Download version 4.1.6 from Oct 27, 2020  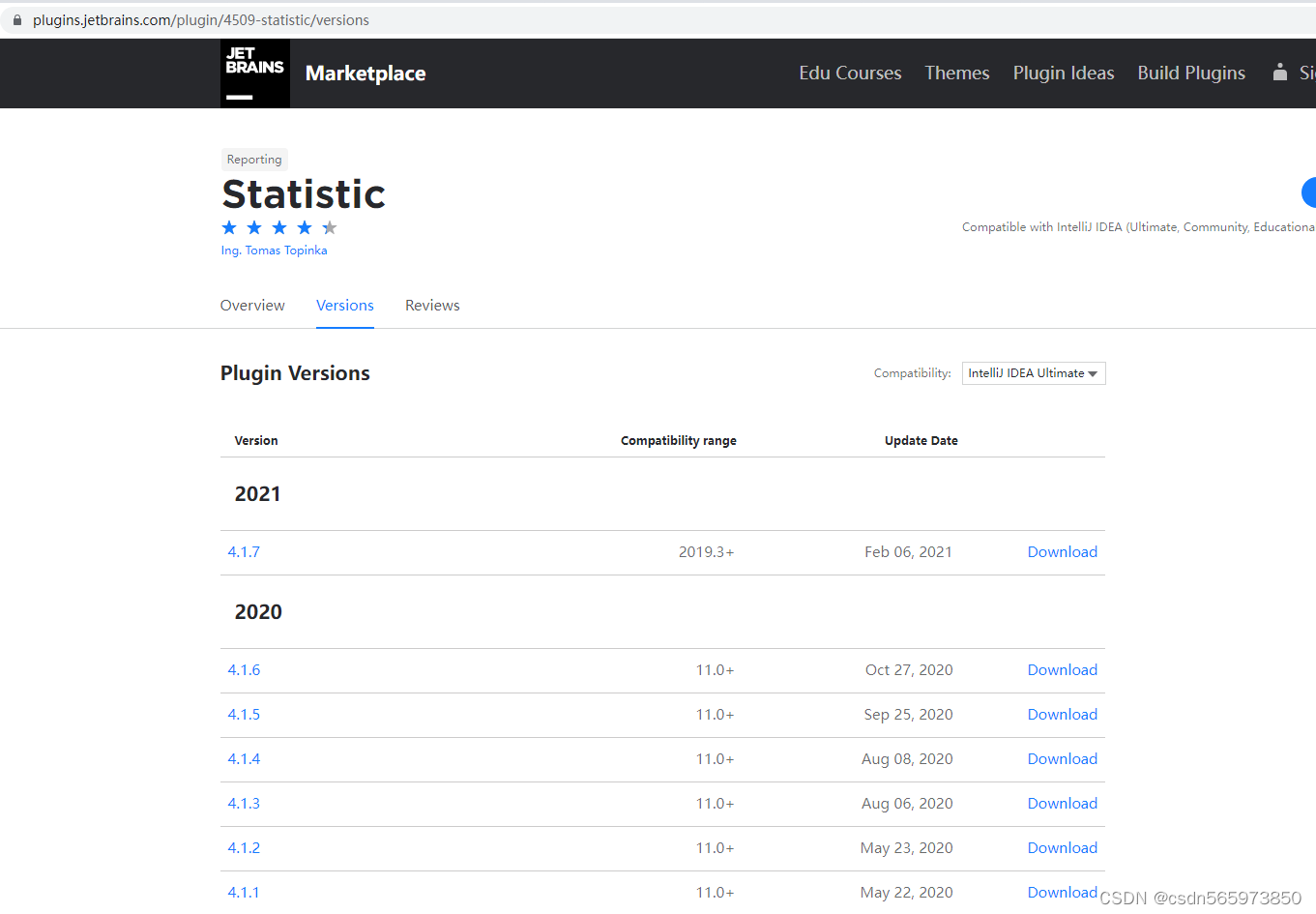[1063, 670]
